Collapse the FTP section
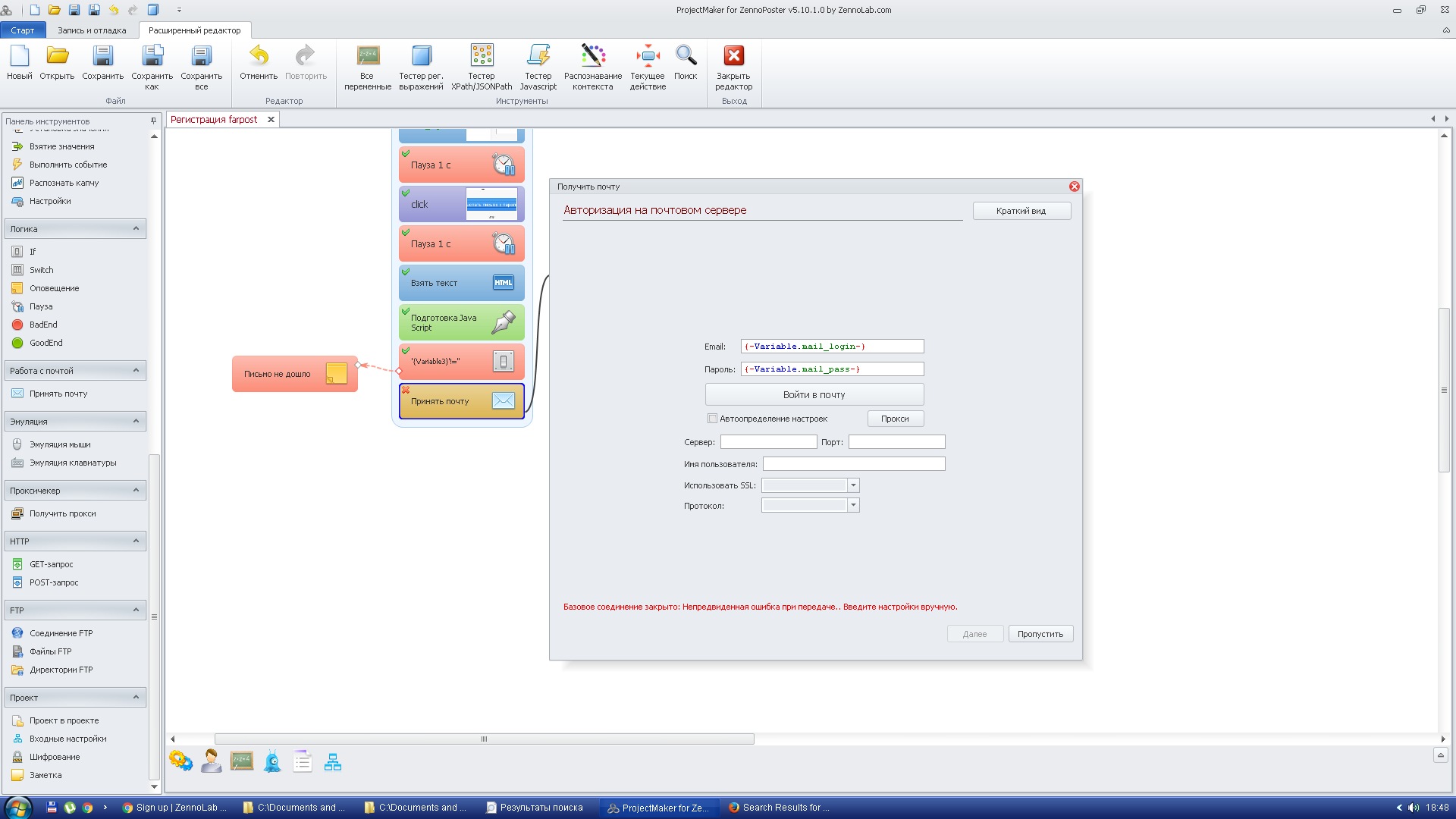The width and height of the screenshot is (1456, 819). (x=136, y=610)
